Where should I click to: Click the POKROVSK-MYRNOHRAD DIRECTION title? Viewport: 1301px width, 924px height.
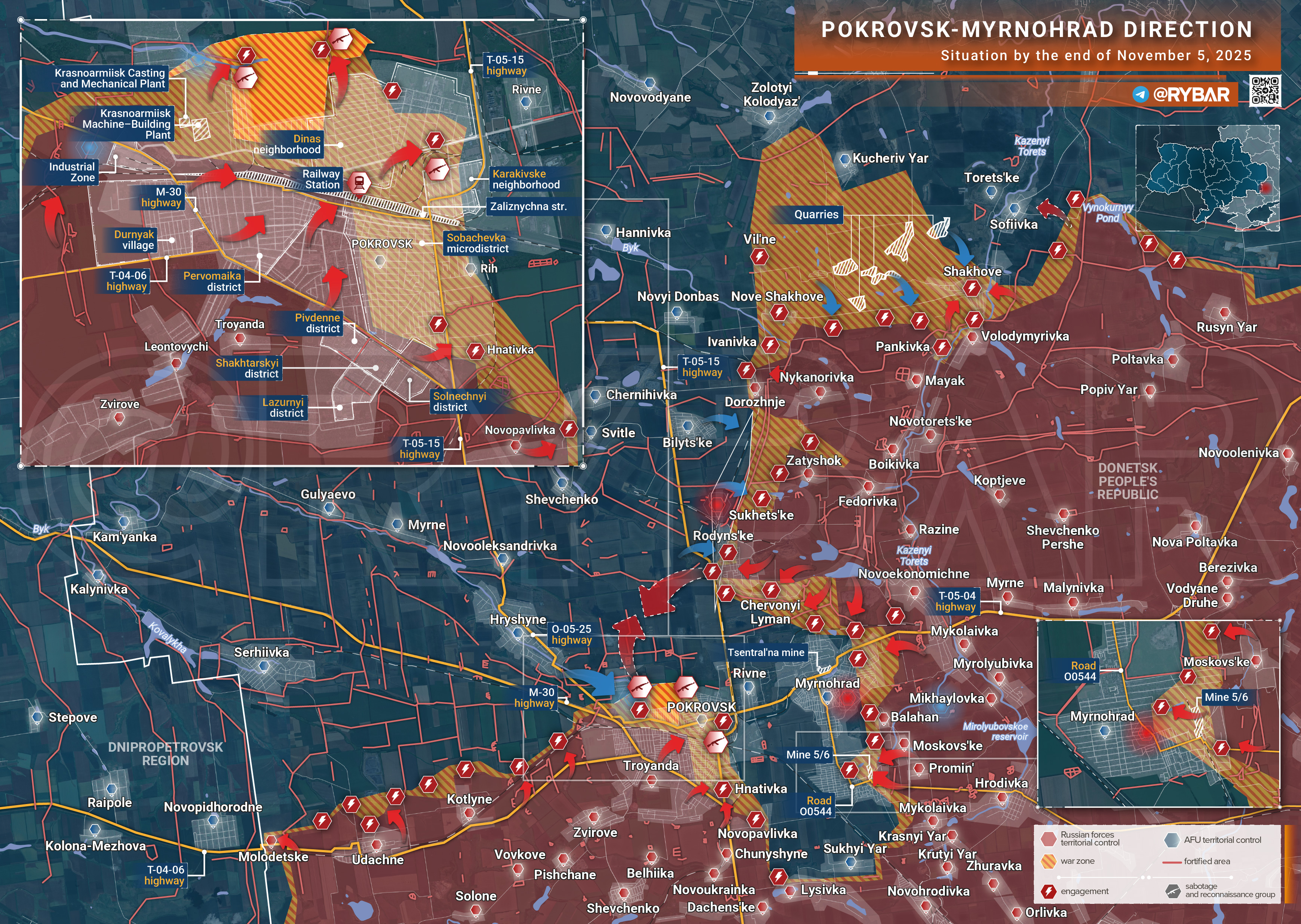click(1036, 30)
